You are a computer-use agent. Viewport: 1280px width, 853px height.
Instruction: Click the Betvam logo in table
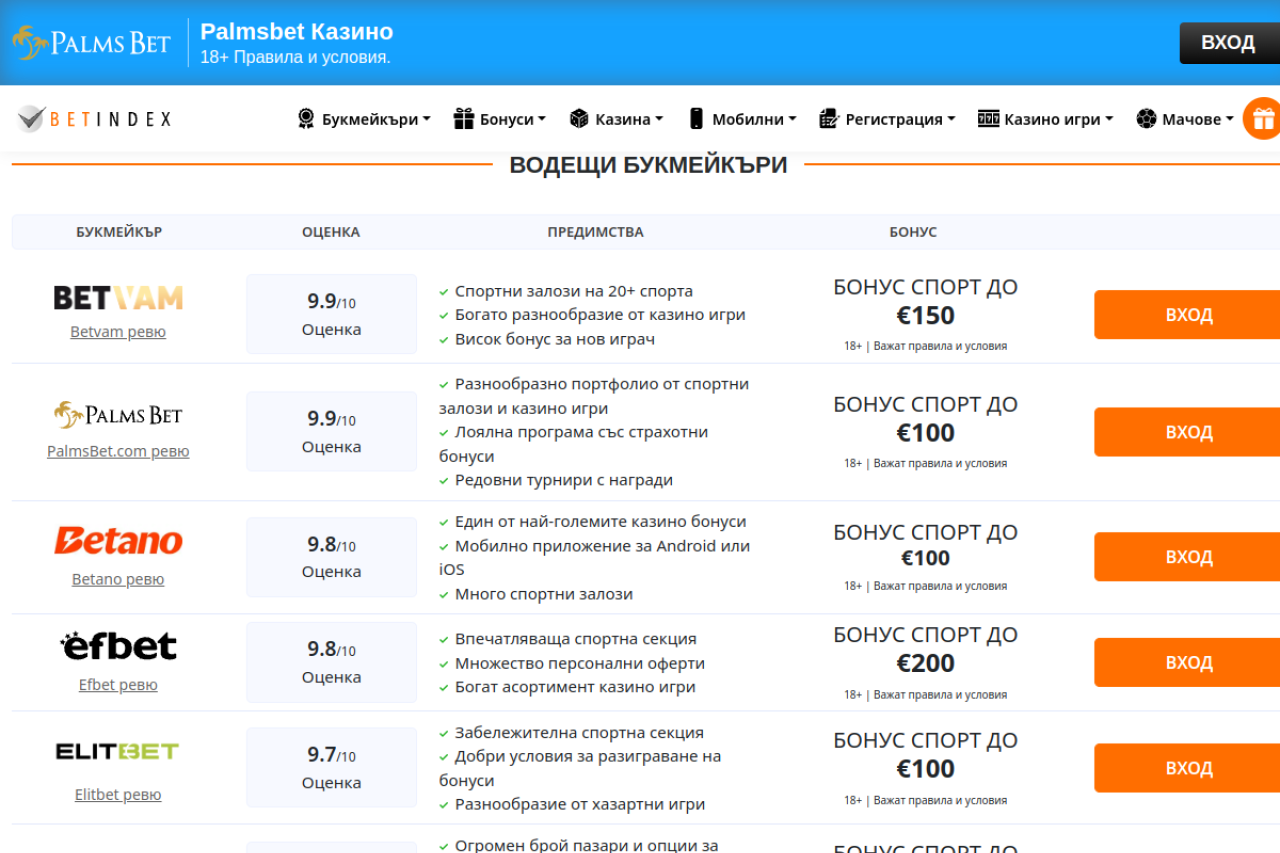pyautogui.click(x=118, y=297)
